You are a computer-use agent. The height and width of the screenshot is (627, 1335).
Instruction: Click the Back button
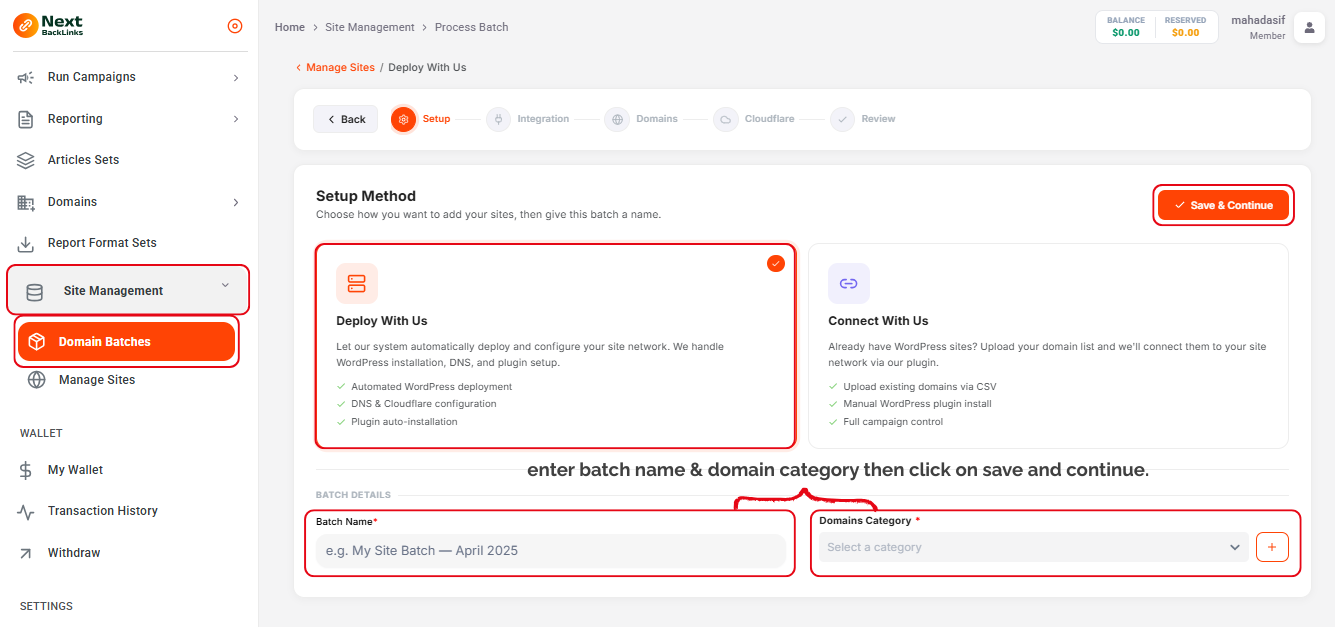point(346,119)
